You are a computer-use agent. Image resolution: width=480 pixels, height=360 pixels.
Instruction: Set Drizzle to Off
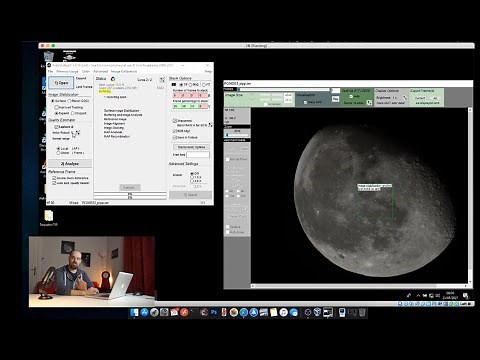[x=194, y=173]
